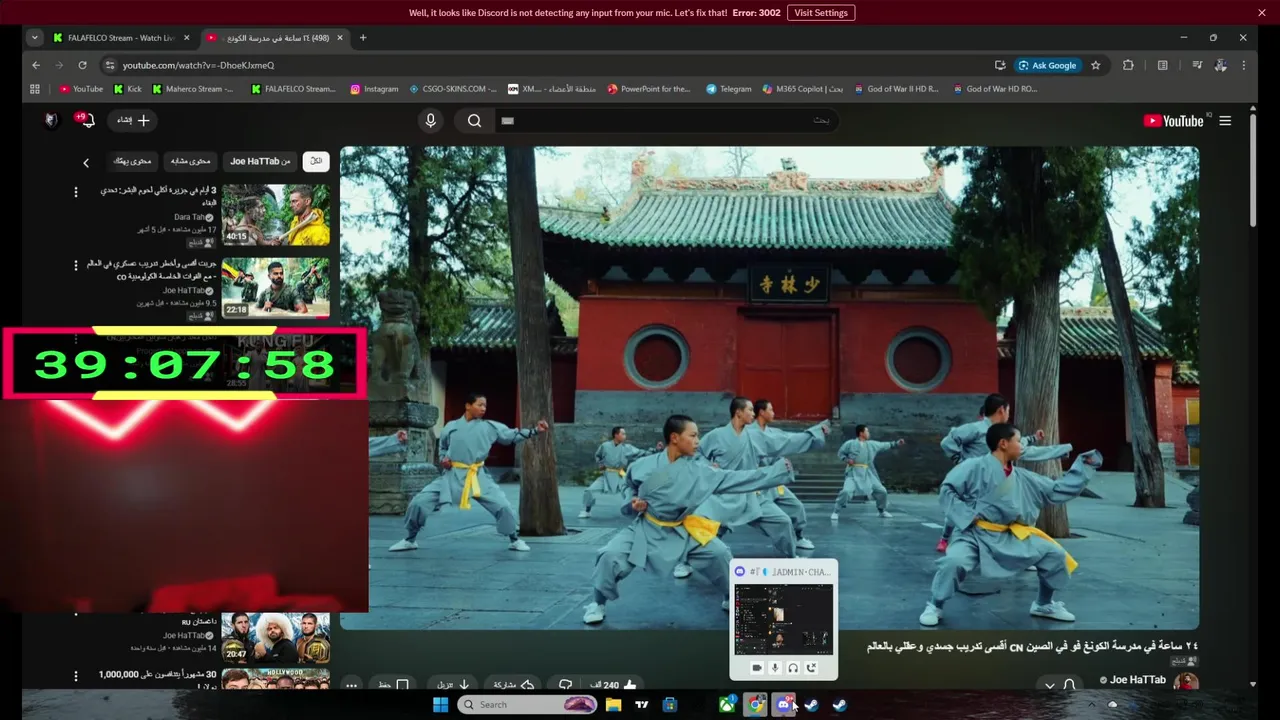Open the Dara Tah 40:15 video thumbnail

275,214
